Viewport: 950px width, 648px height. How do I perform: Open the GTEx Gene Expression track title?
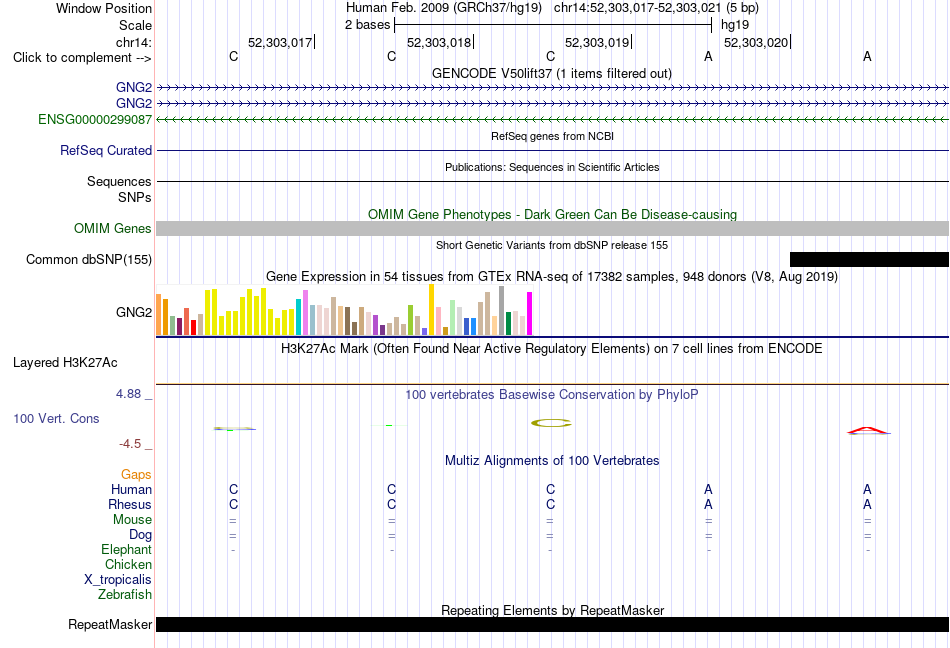click(x=552, y=277)
